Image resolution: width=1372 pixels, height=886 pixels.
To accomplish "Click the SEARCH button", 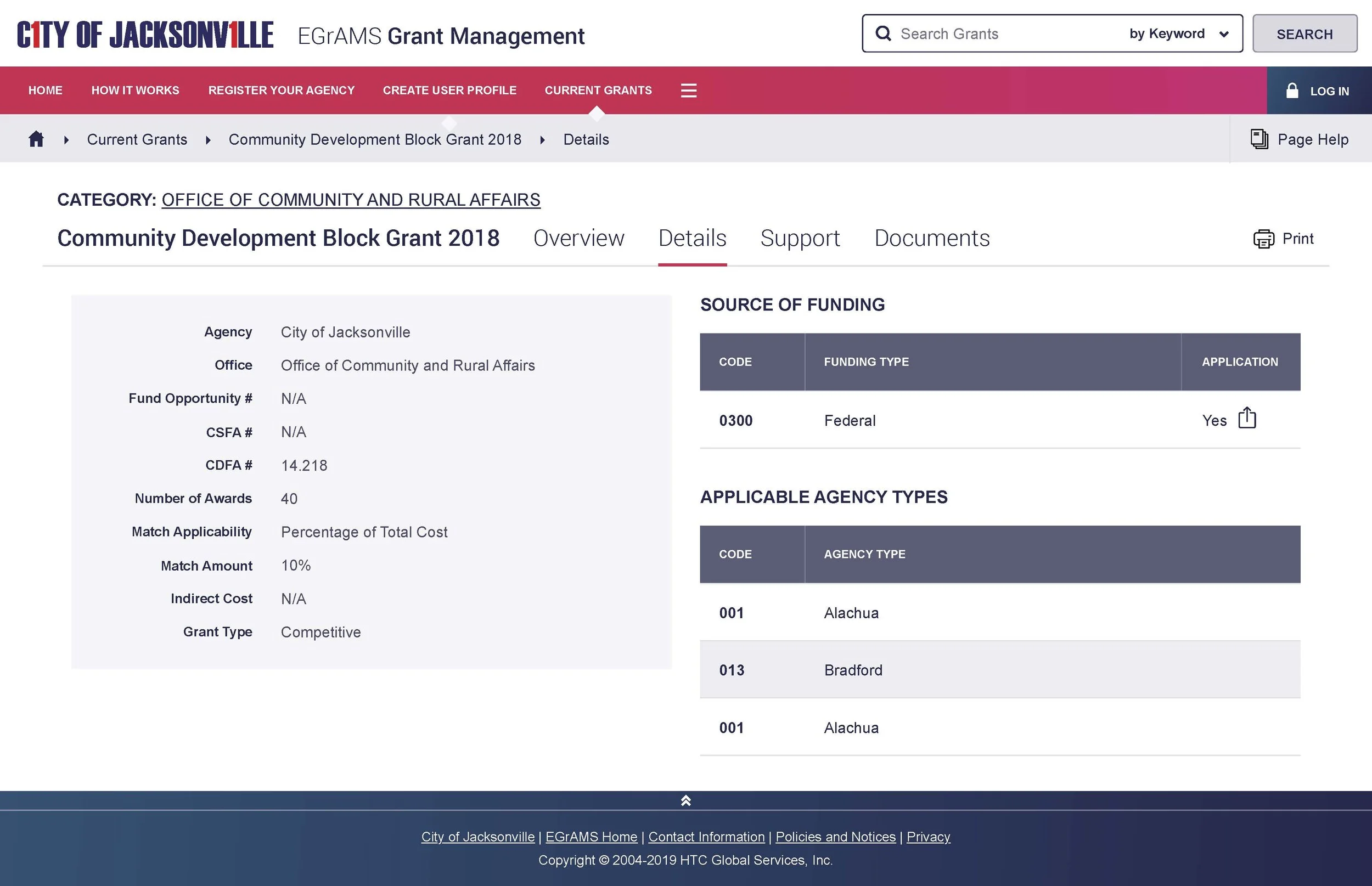I will tap(1304, 34).
